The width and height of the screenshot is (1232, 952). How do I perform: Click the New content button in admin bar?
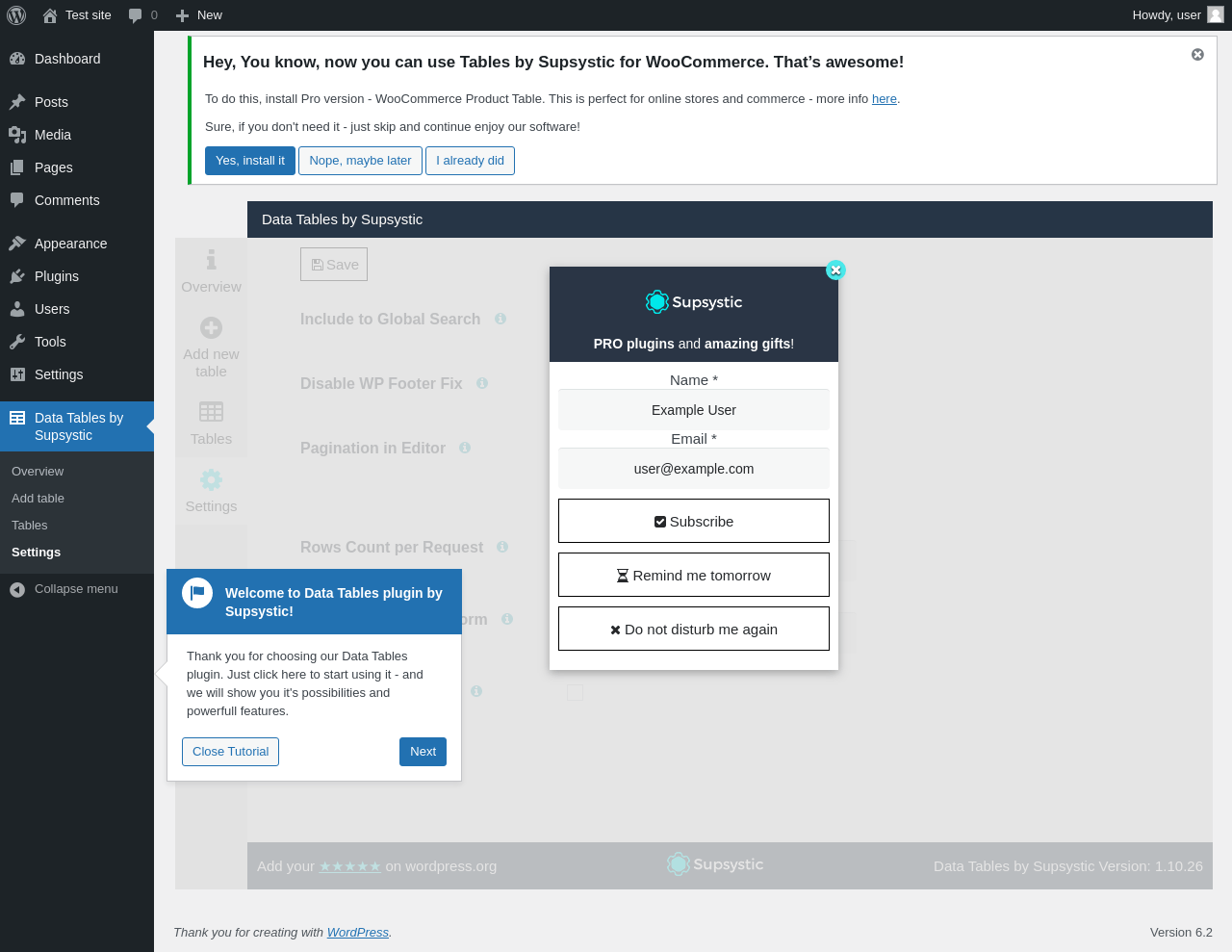click(x=199, y=15)
